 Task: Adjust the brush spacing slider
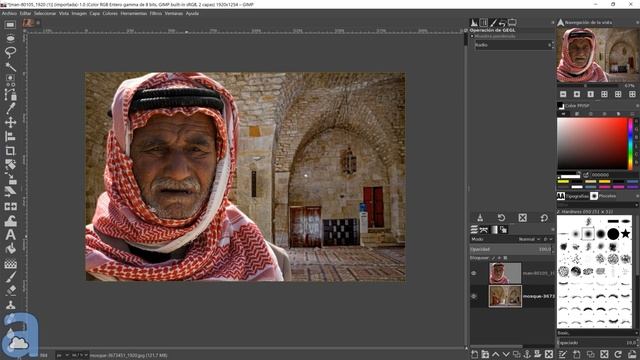(x=597, y=343)
